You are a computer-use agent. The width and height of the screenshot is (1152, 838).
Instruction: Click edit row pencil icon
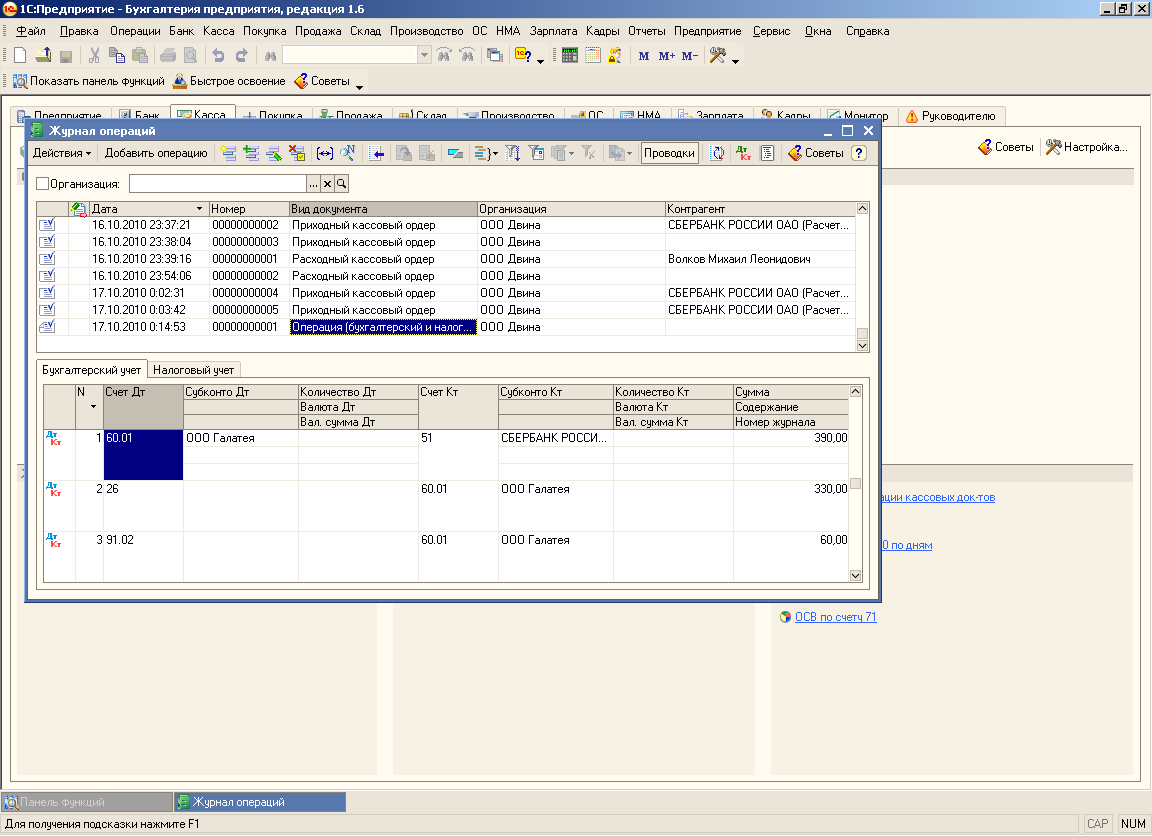tap(274, 153)
